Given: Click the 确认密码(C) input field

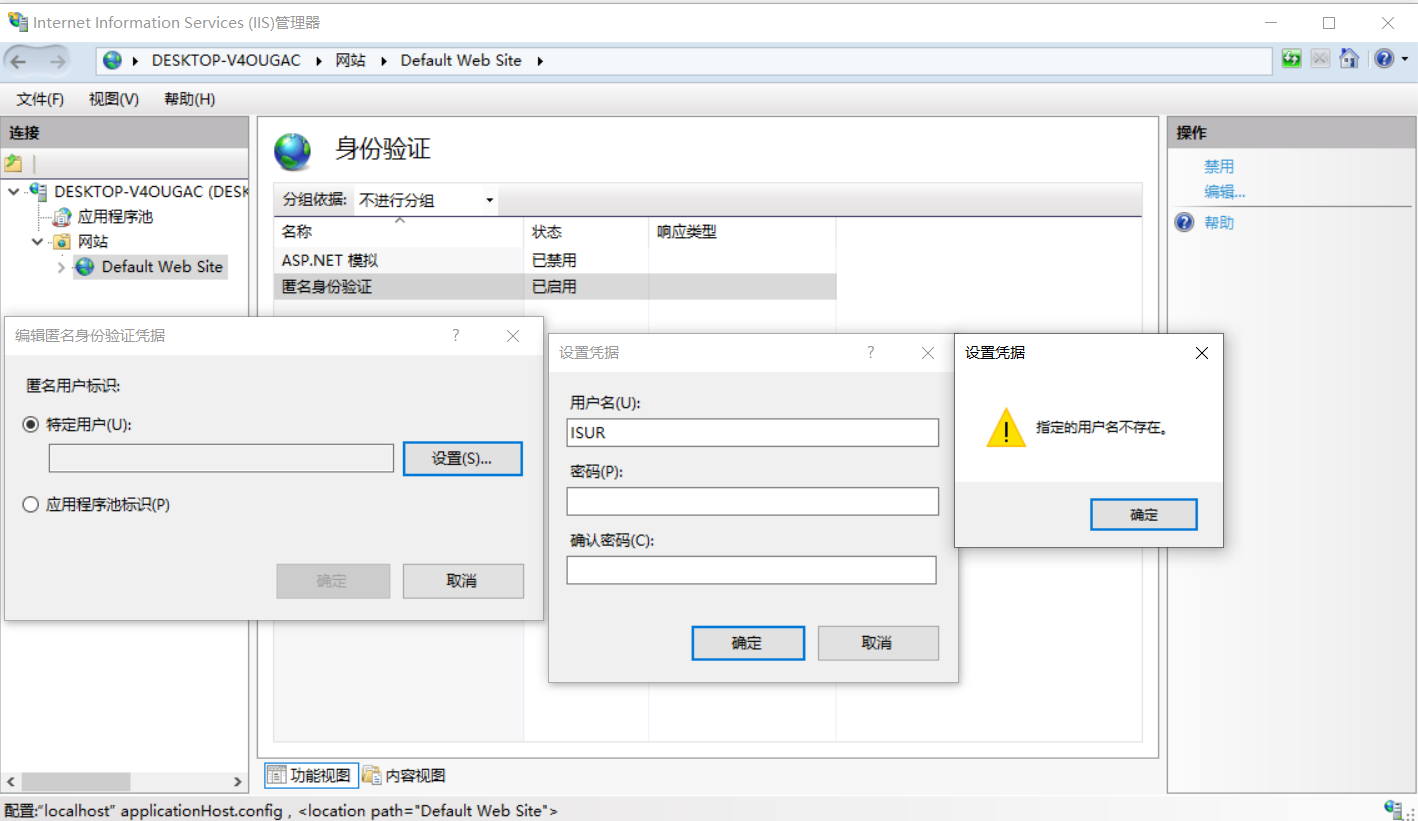Looking at the screenshot, I should [x=752, y=570].
